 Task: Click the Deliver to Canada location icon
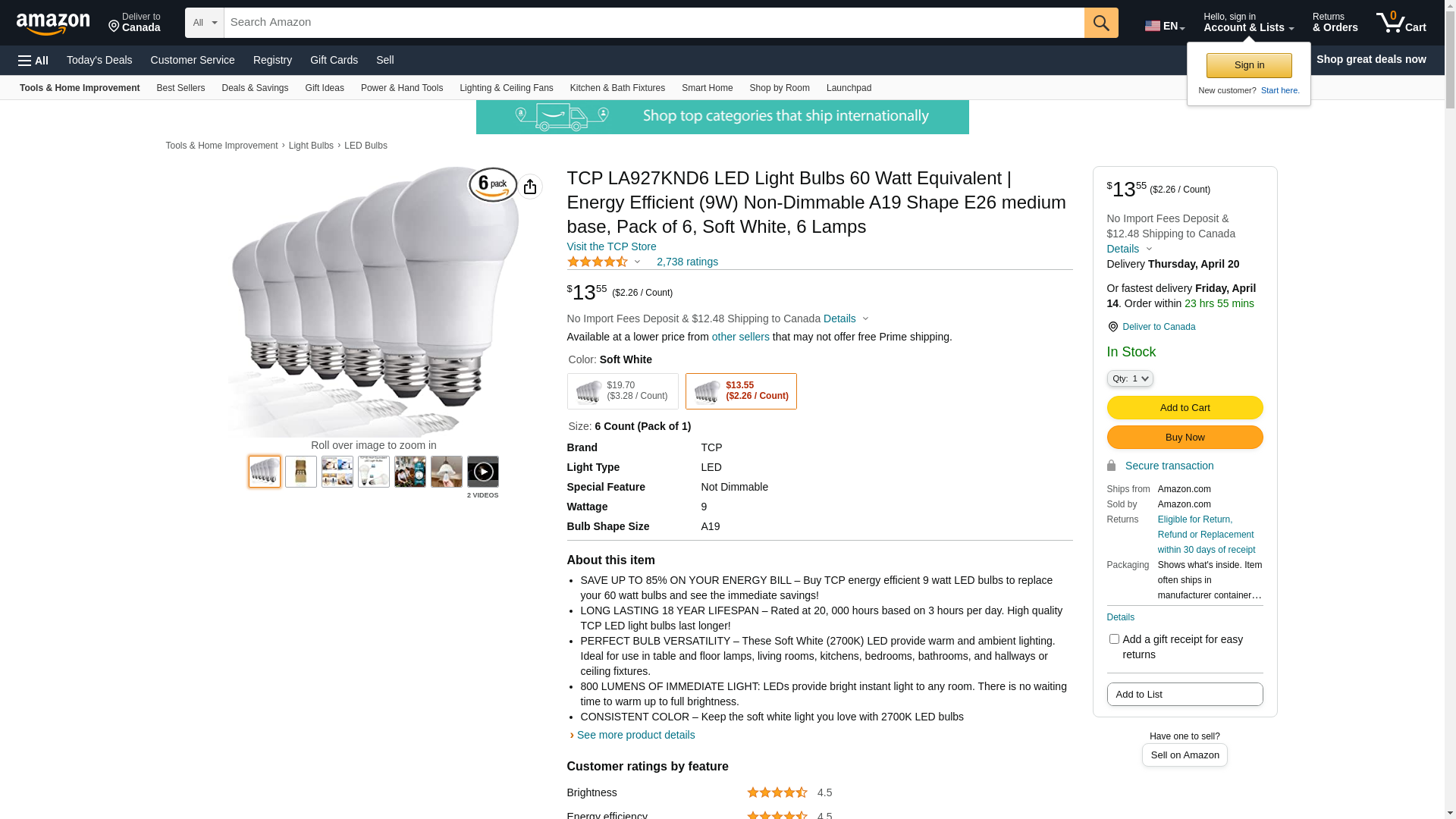[x=1113, y=327]
